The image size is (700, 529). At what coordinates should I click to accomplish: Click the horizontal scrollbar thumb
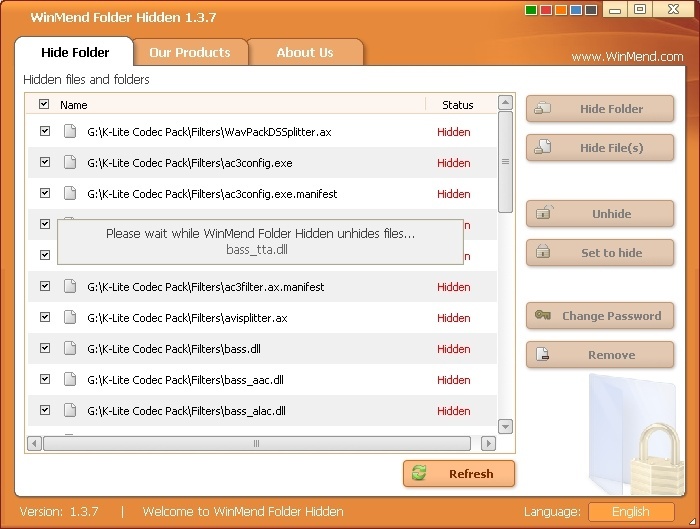coord(257,443)
